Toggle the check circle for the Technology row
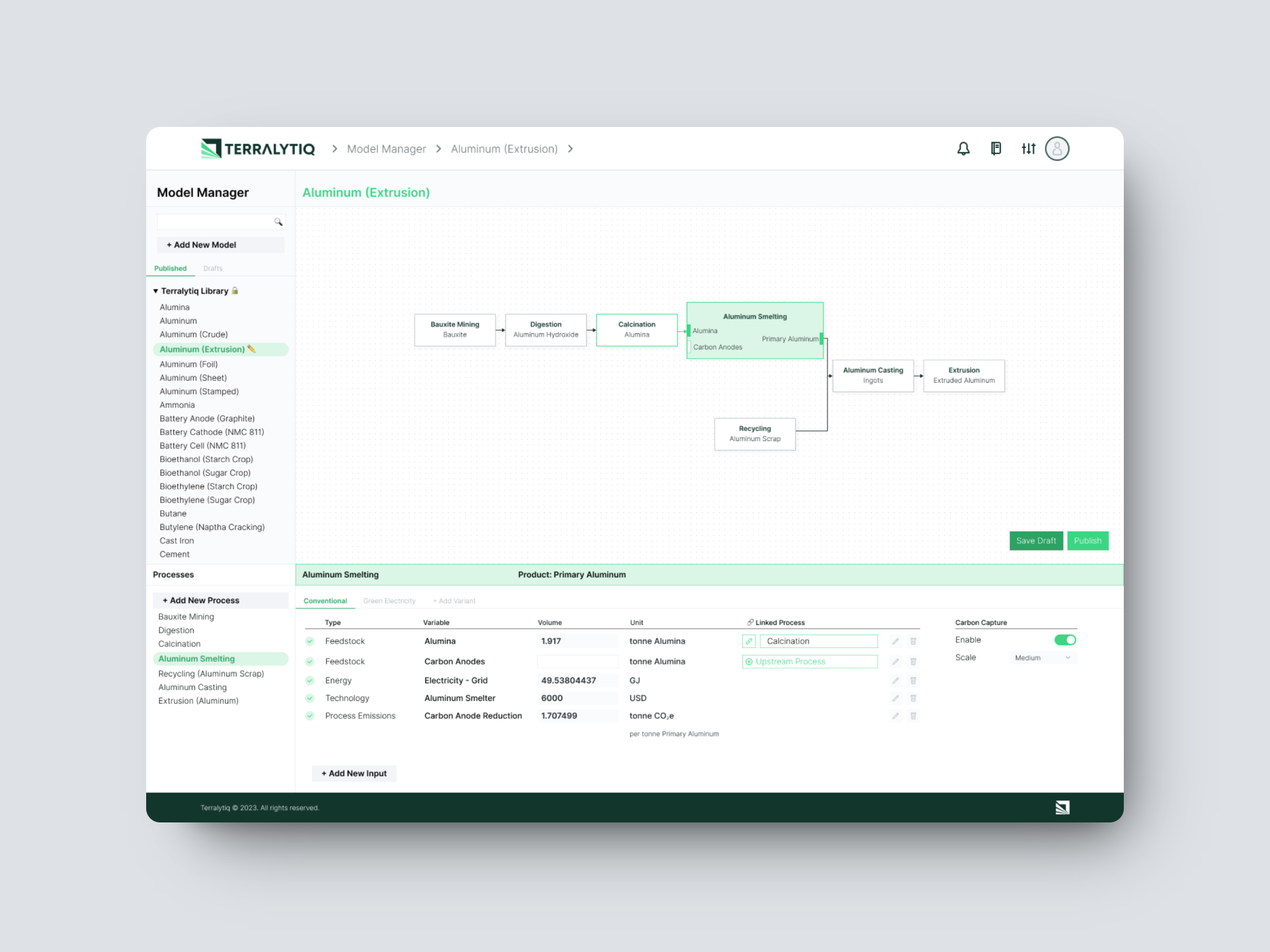Viewport: 1270px width, 952px height. [310, 698]
